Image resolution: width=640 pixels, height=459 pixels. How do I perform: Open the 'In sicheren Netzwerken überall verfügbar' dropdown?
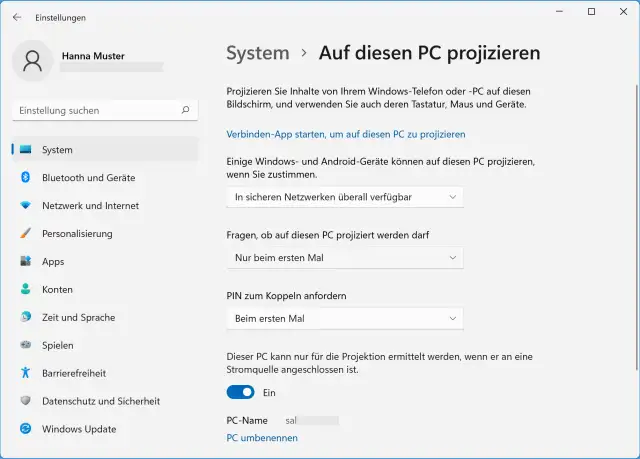pos(345,197)
